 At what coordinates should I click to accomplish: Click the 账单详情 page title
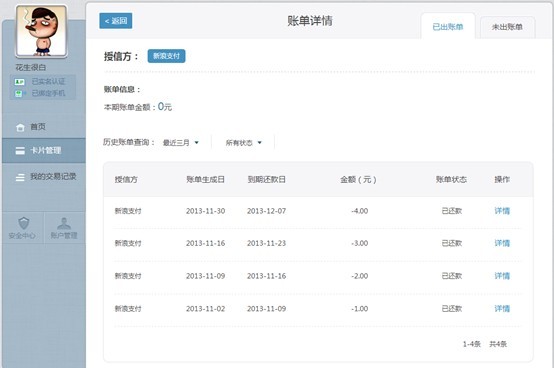click(310, 20)
